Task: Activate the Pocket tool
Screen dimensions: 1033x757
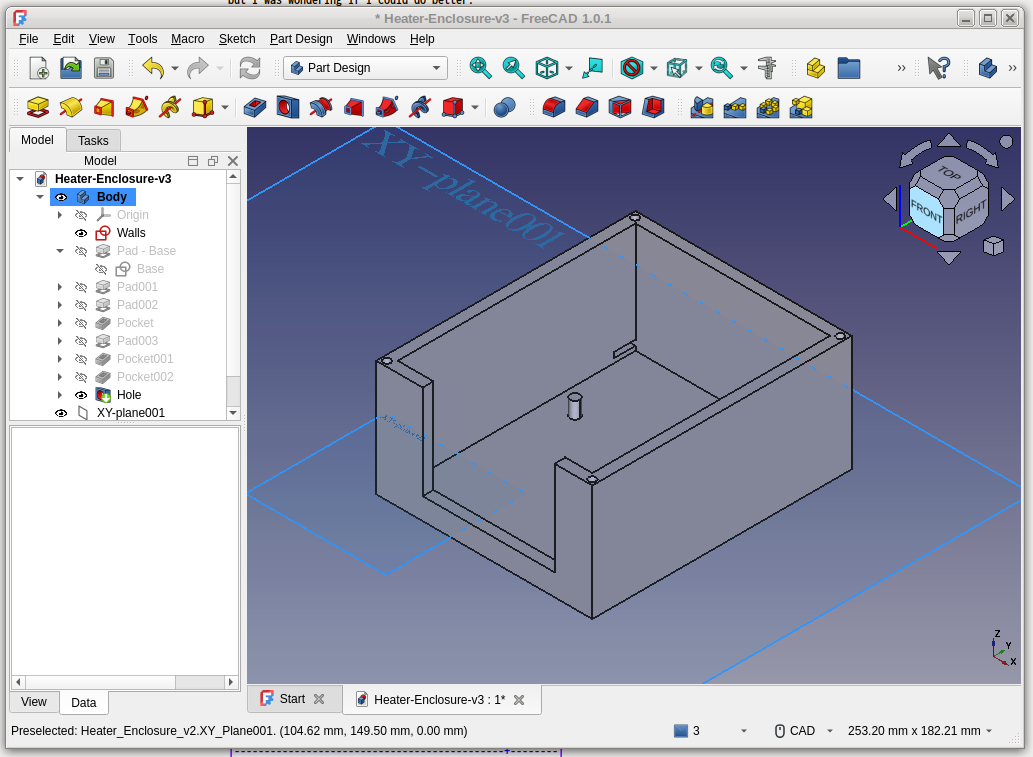Action: [x=254, y=106]
